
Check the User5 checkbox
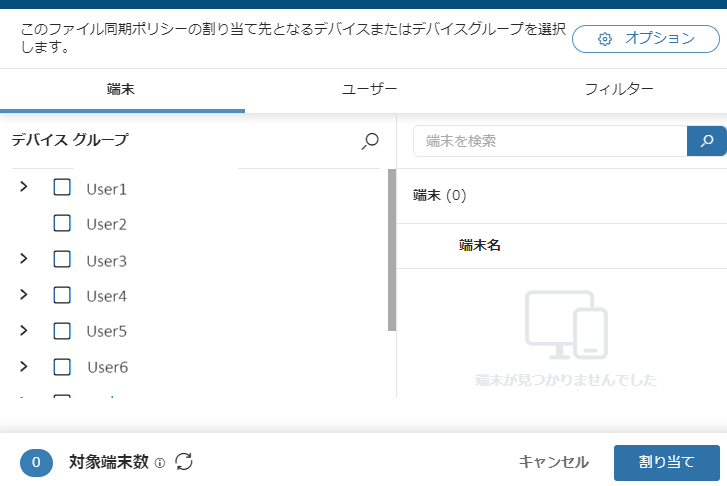tap(62, 331)
